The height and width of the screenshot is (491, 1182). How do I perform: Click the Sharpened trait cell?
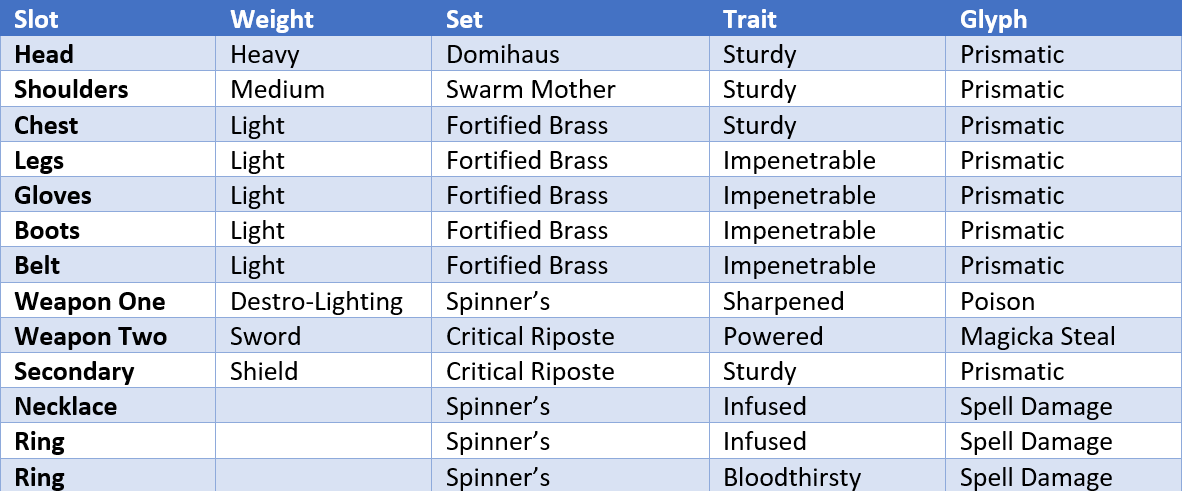pos(783,302)
